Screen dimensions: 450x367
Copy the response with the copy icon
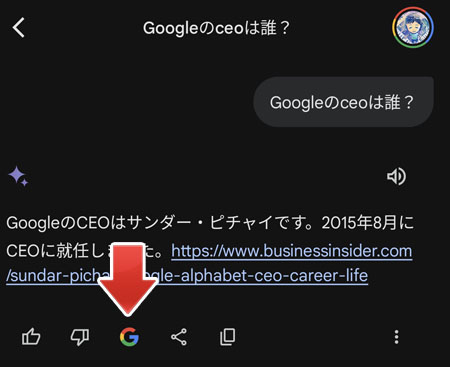pyautogui.click(x=228, y=337)
